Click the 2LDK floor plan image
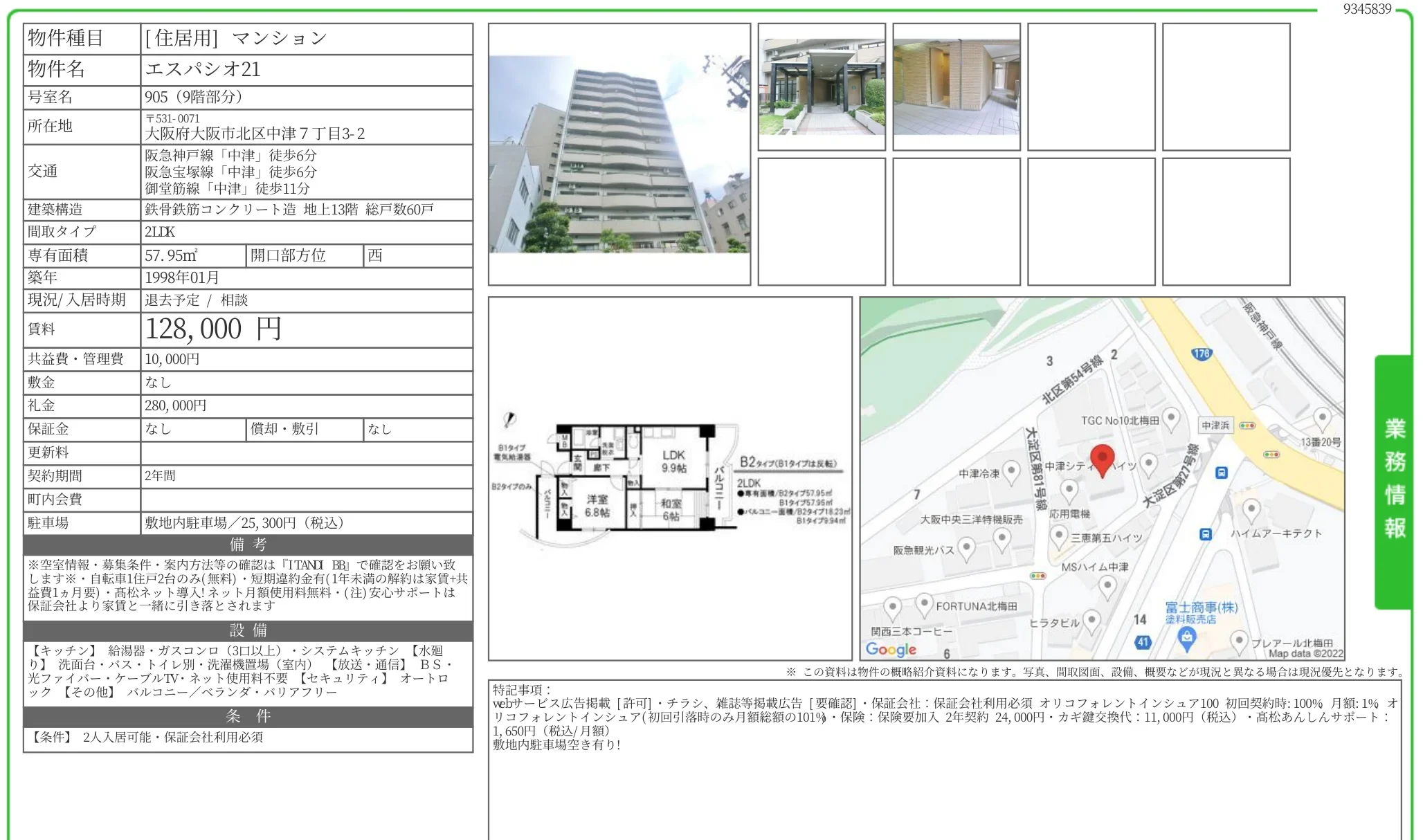The height and width of the screenshot is (840, 1423). tap(670, 480)
